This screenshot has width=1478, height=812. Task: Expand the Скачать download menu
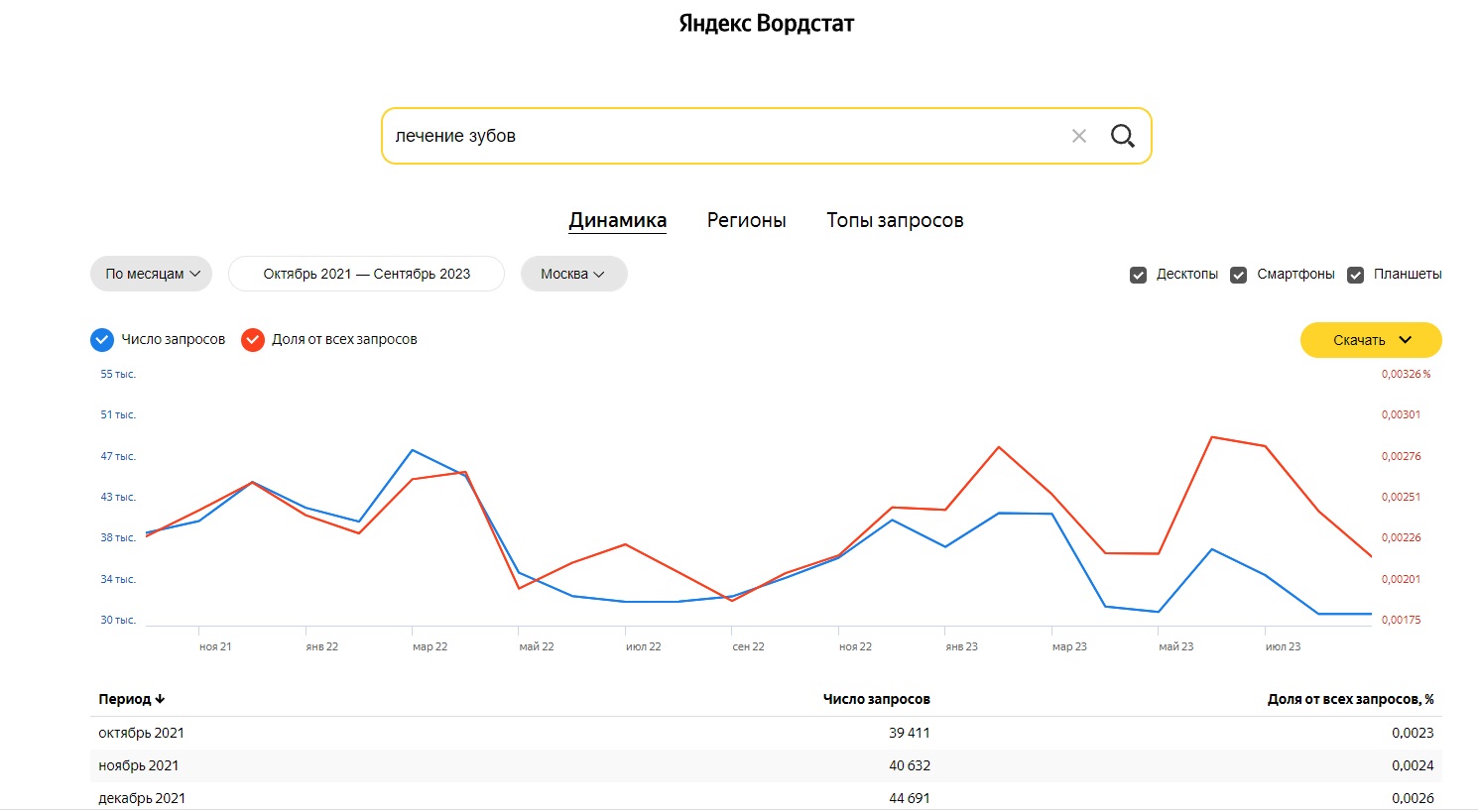[1370, 340]
